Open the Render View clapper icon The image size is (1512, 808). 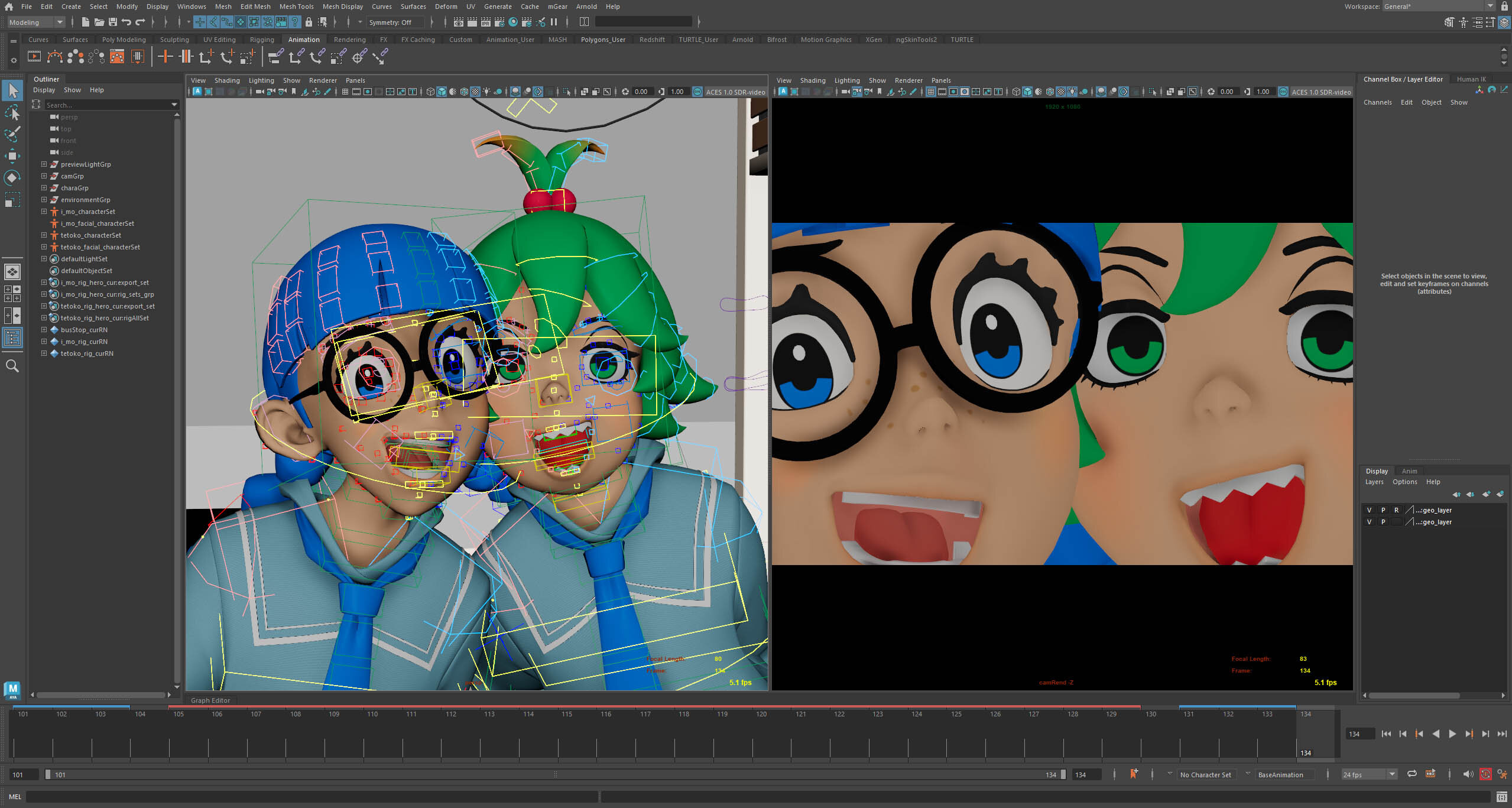coord(458,22)
